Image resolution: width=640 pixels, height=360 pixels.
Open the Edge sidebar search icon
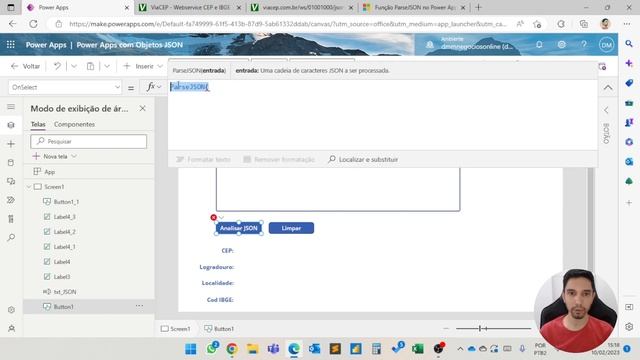[629, 43]
